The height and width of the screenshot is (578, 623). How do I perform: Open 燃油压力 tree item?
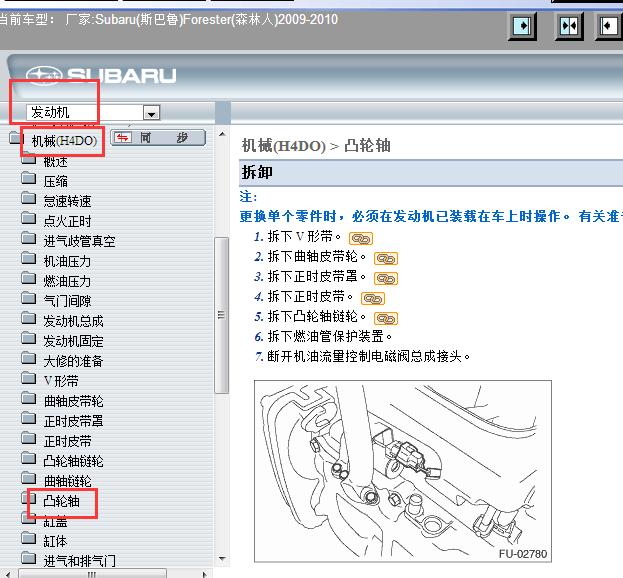point(67,281)
